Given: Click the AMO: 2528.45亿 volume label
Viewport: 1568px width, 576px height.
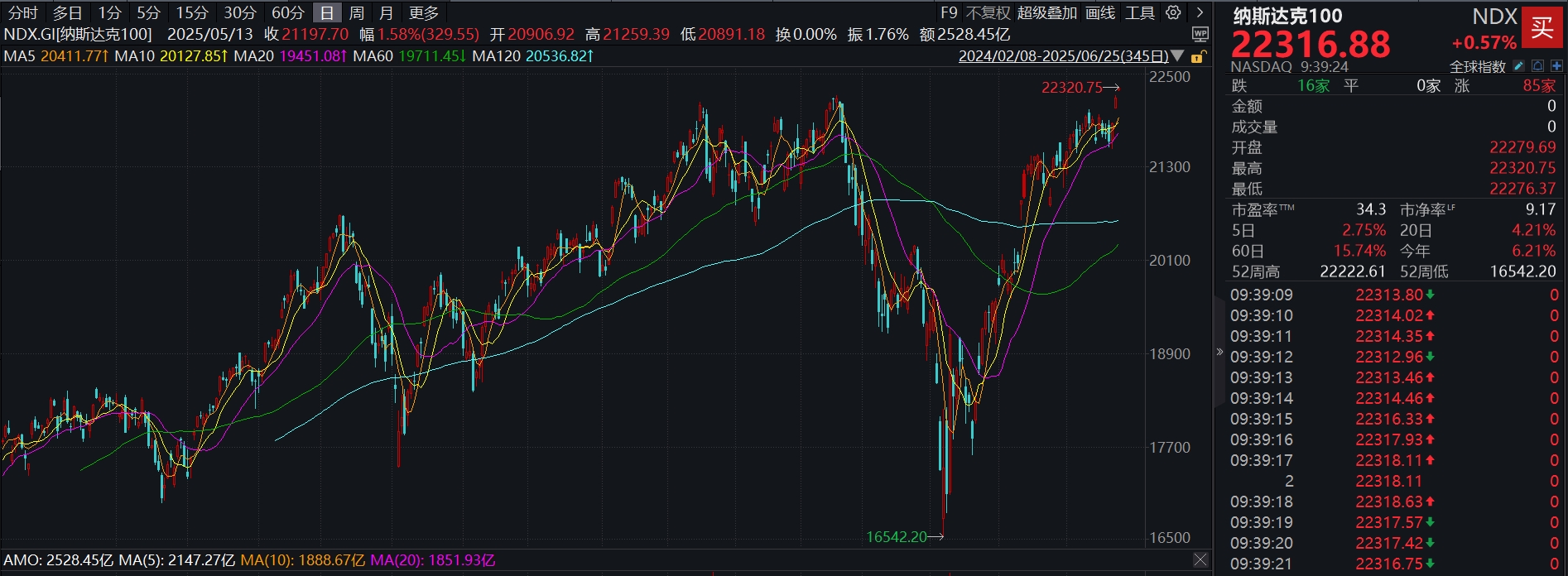Looking at the screenshot, I should click(59, 560).
